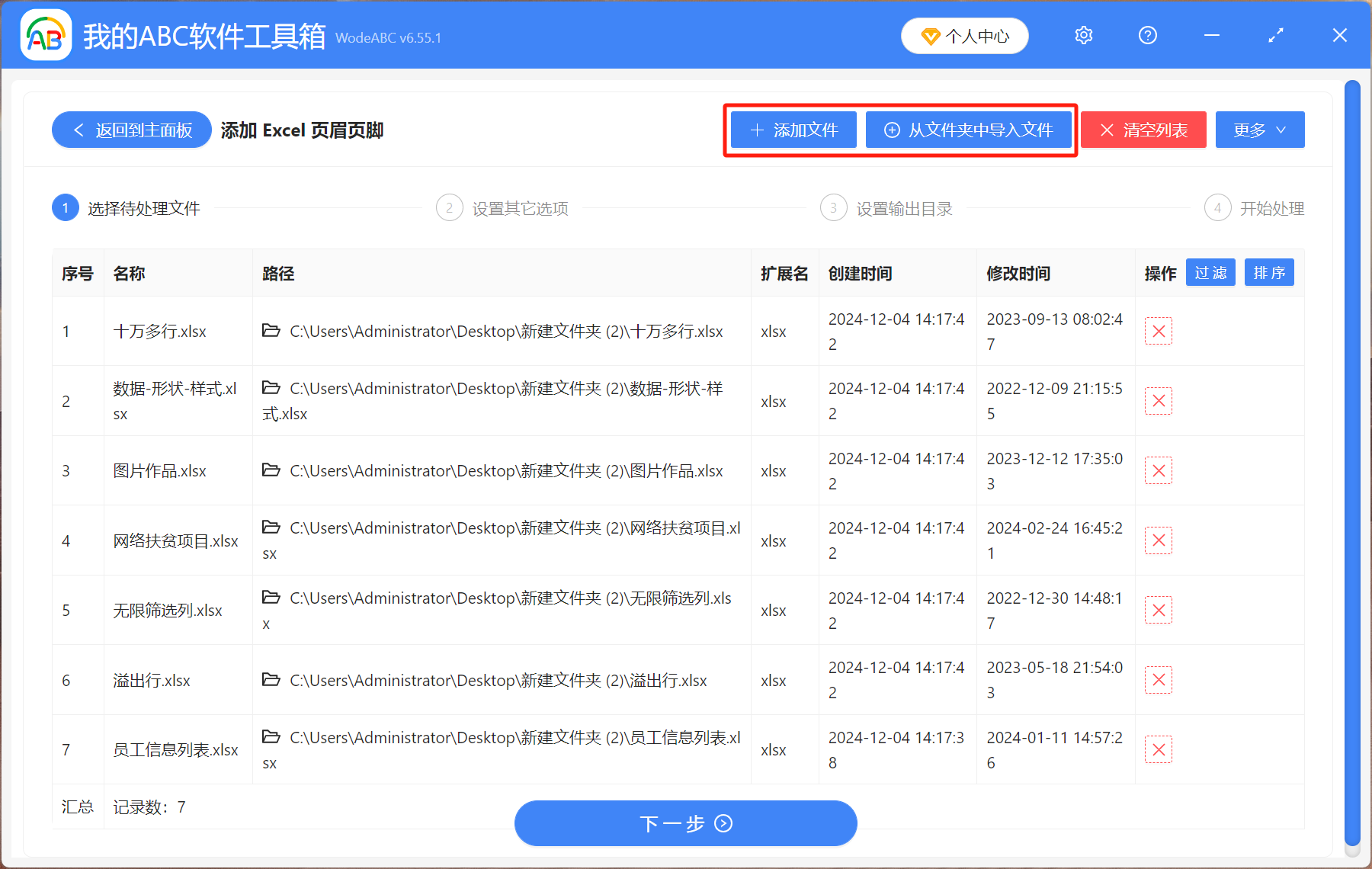Click 返回到主面板 to go back
This screenshot has width=1372, height=869.
tap(131, 130)
